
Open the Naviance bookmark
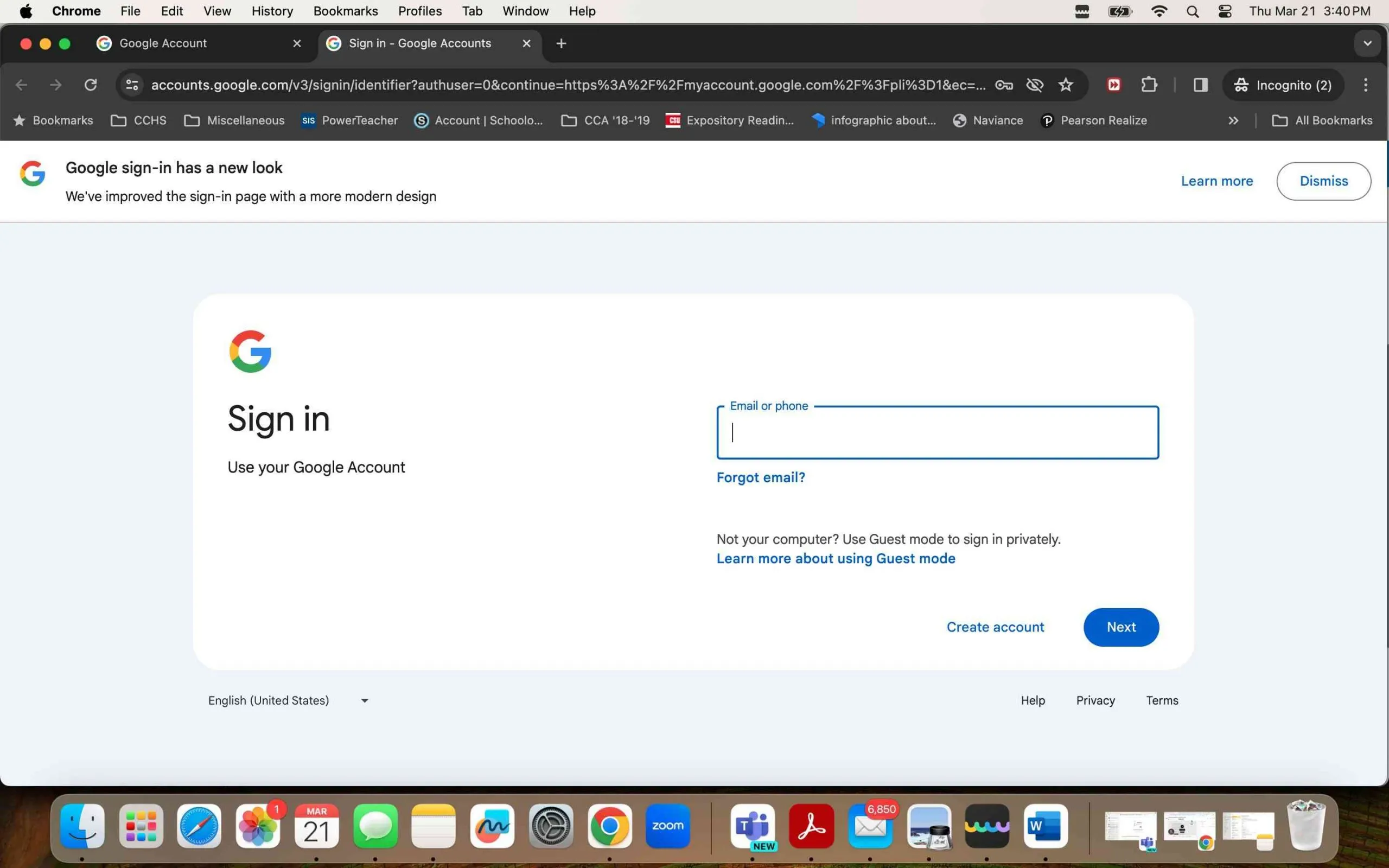(x=988, y=120)
